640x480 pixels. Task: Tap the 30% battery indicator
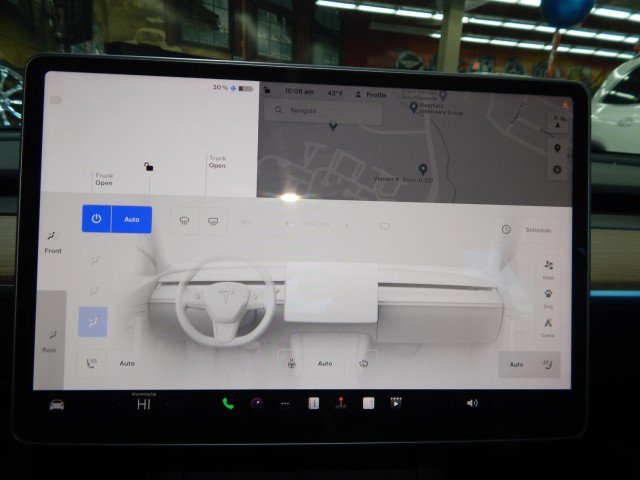pyautogui.click(x=233, y=88)
